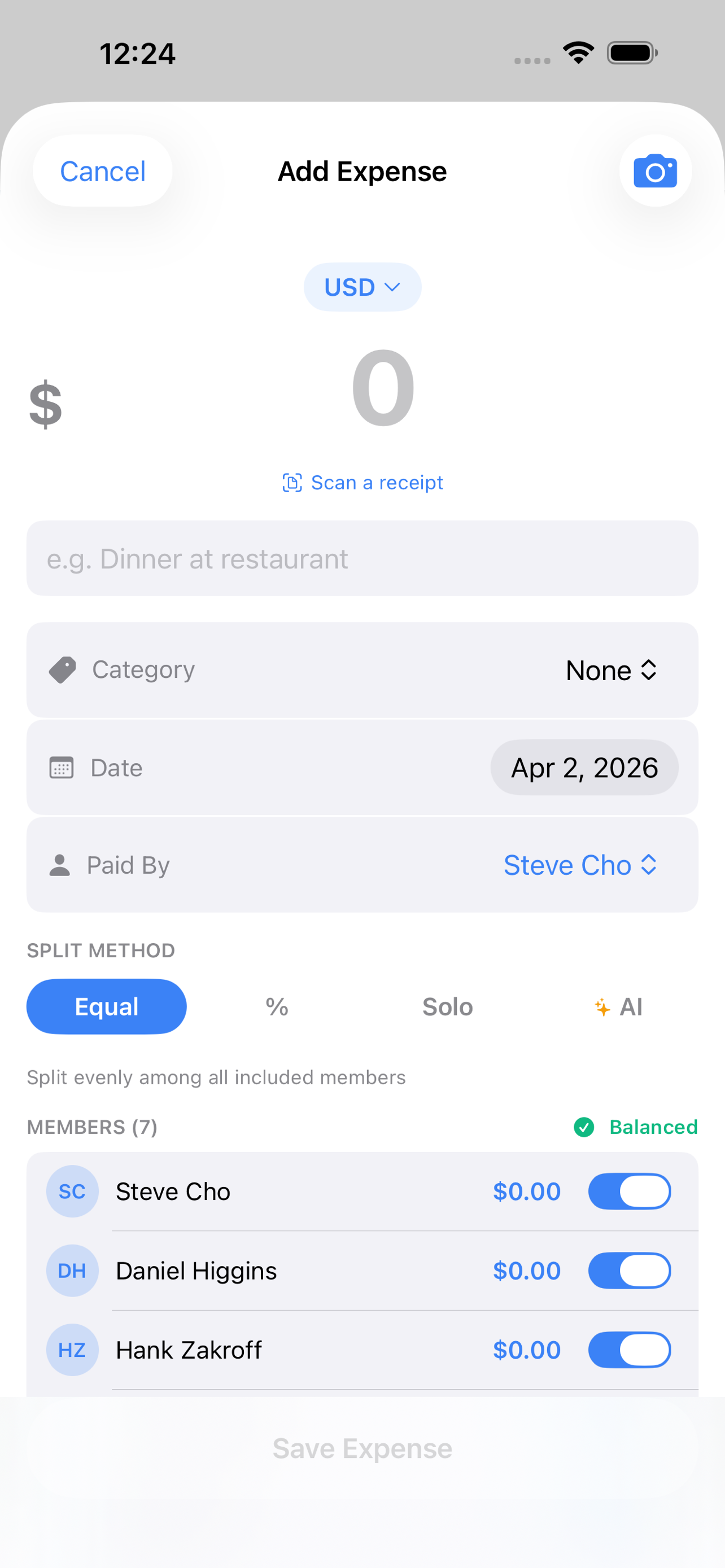Screen dimensions: 725x1568
Task: Disable Daniel Higgins in the split
Action: [629, 1271]
